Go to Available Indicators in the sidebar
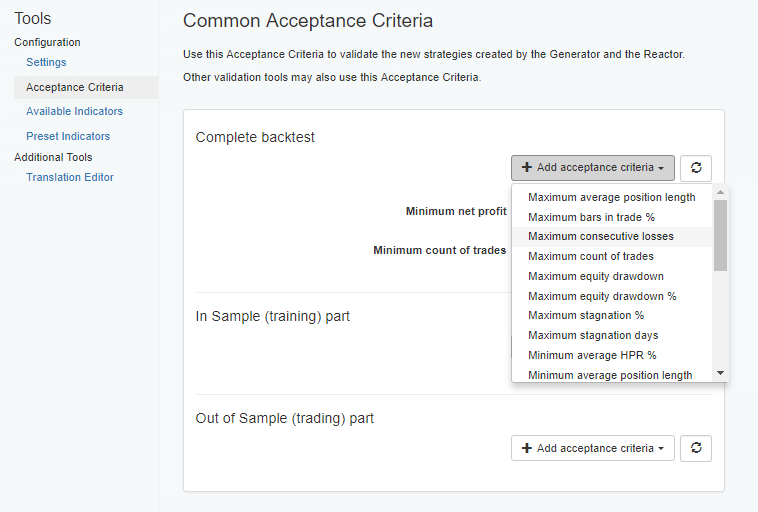 tap(74, 112)
